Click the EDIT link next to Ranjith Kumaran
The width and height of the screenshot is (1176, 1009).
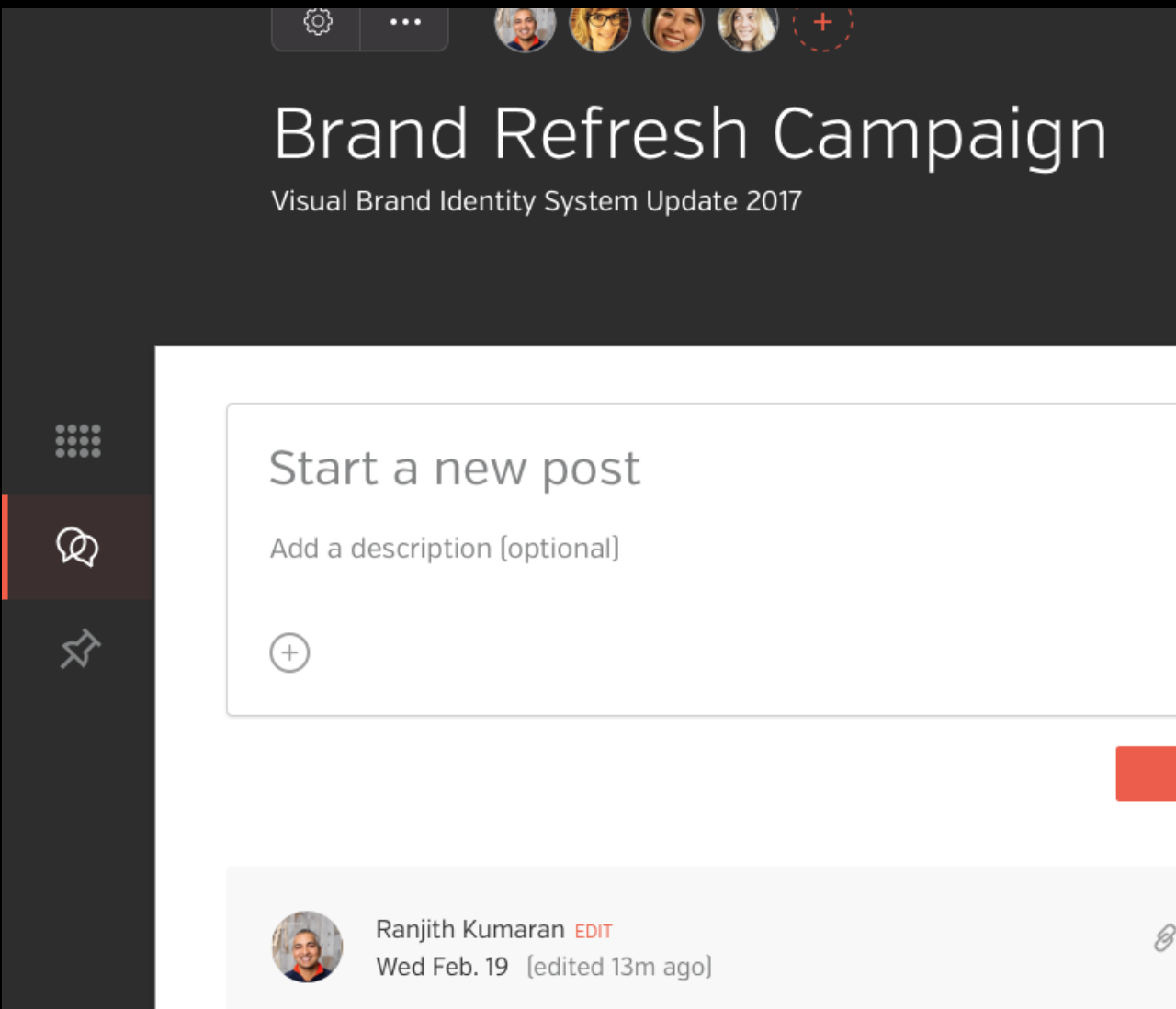point(594,932)
